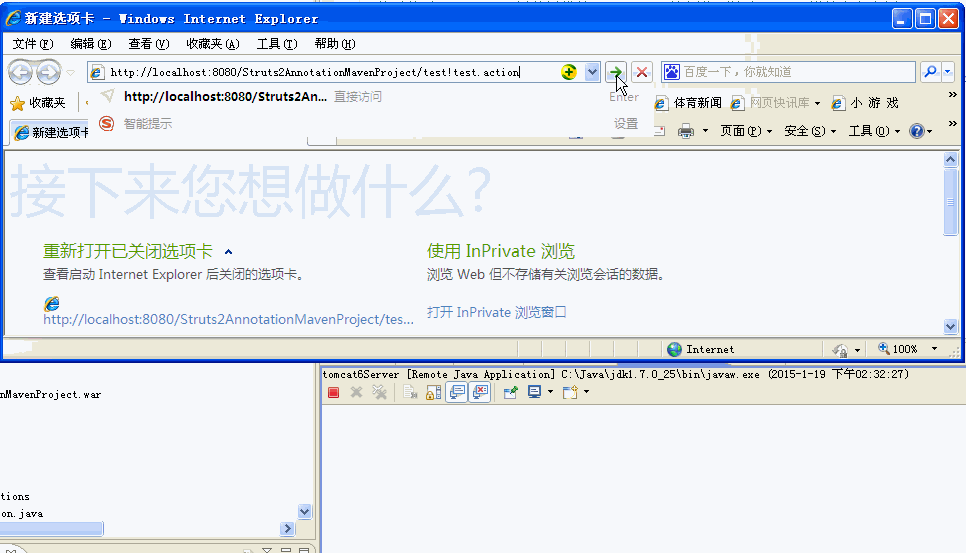Open the Display Selected Console dropdown arrow

pyautogui.click(x=550, y=392)
